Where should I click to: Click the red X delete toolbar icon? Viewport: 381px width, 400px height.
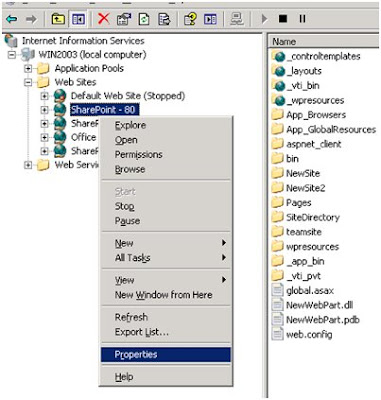point(104,19)
